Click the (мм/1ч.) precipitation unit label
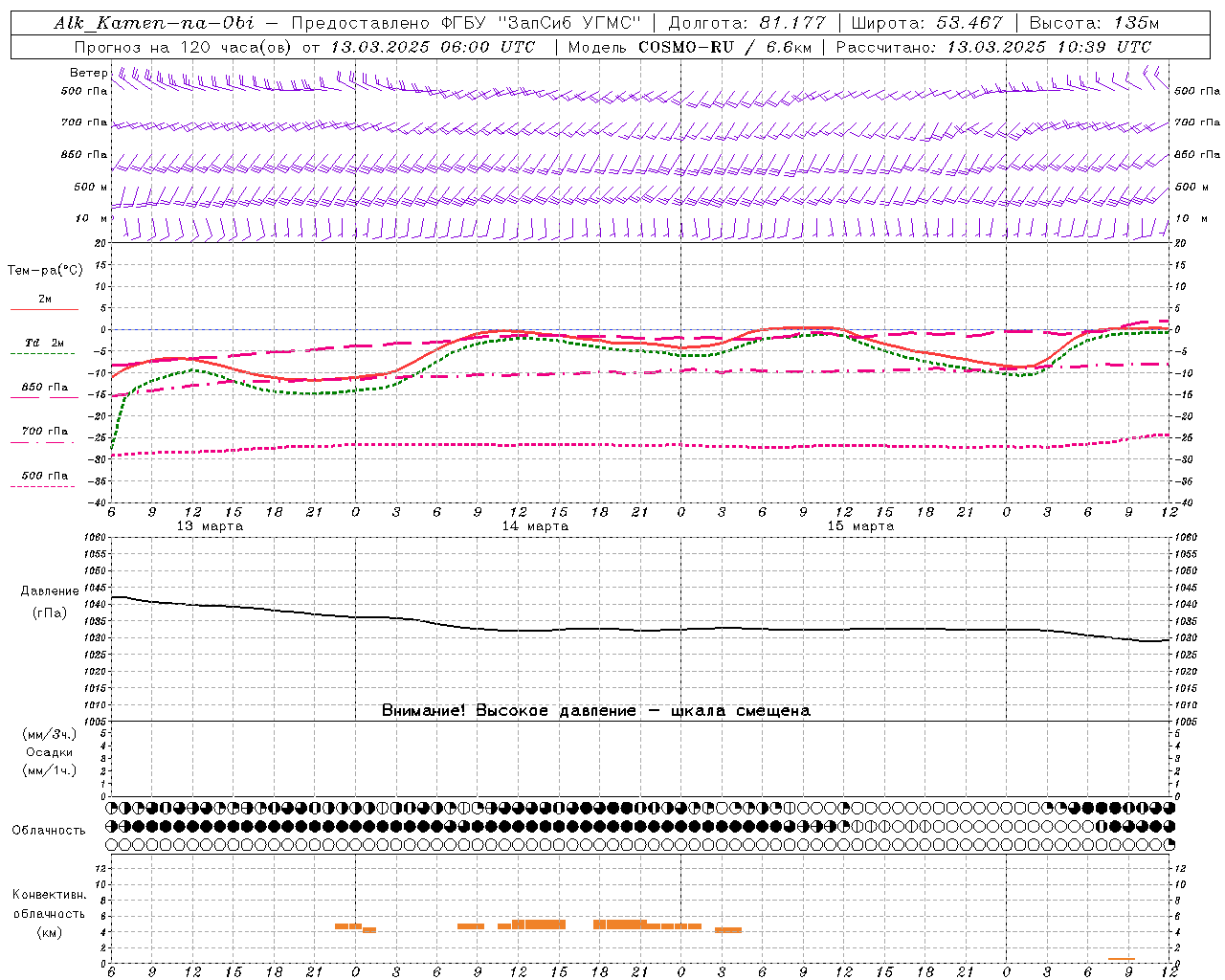This screenshot has height=980, width=1225. pyautogui.click(x=50, y=770)
